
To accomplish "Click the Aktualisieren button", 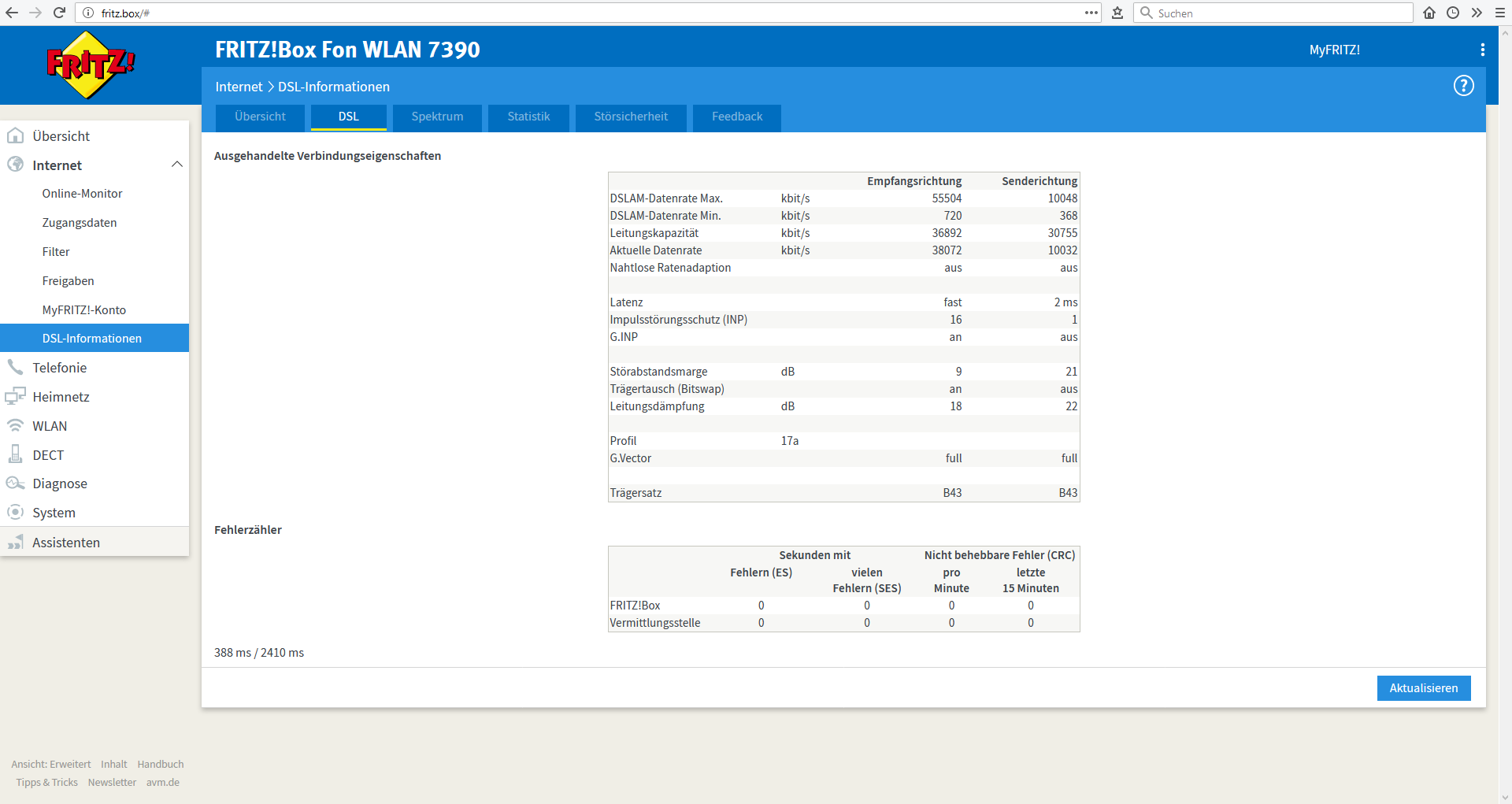I will point(1424,688).
